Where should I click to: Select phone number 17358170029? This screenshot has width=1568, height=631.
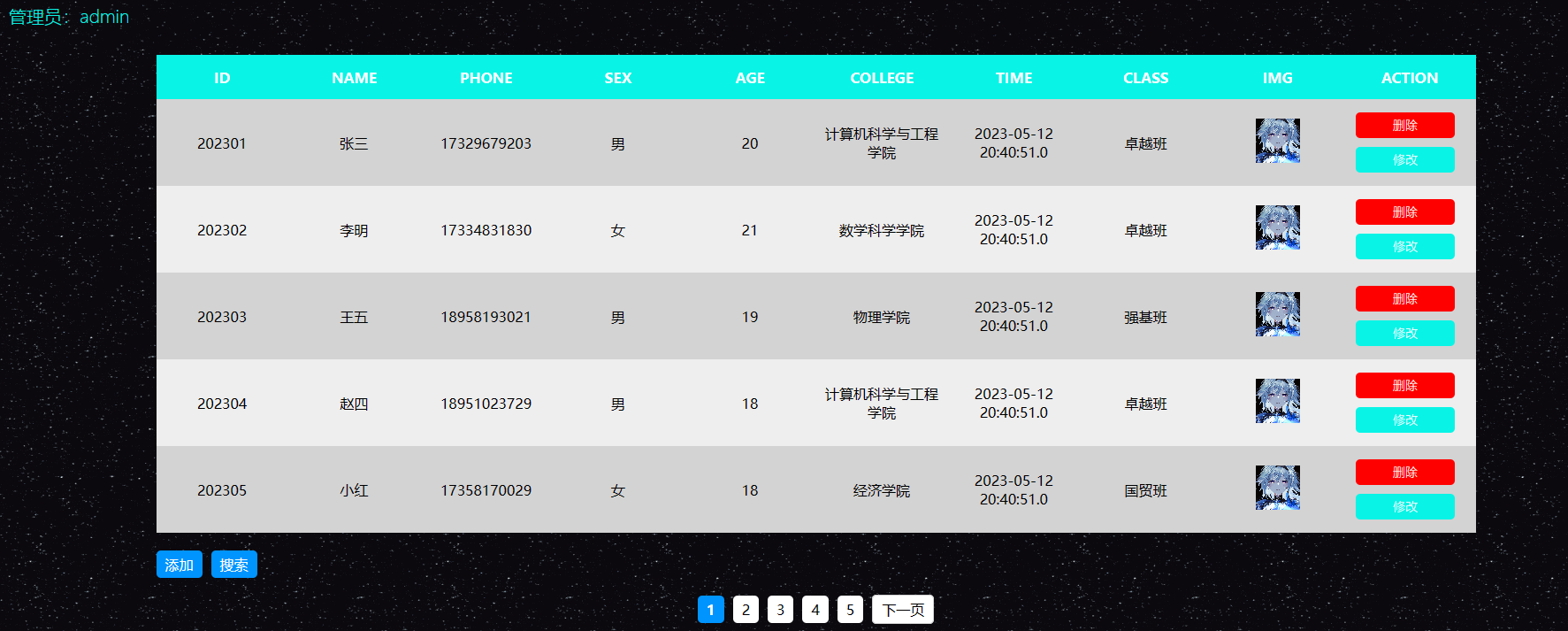(486, 490)
